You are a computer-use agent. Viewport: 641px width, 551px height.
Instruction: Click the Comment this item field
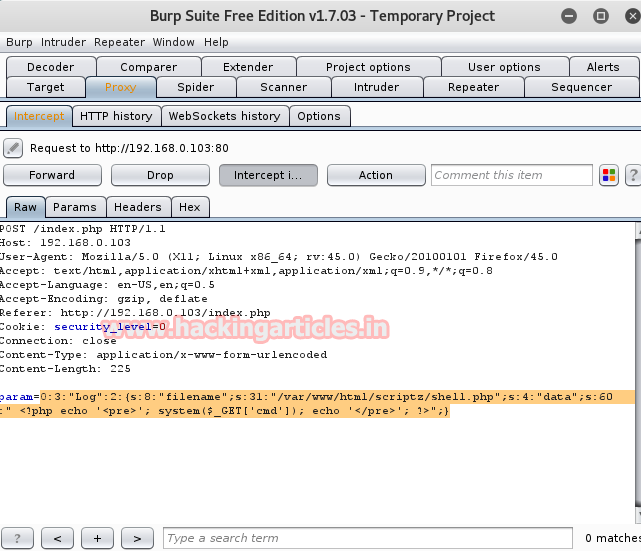(x=512, y=175)
